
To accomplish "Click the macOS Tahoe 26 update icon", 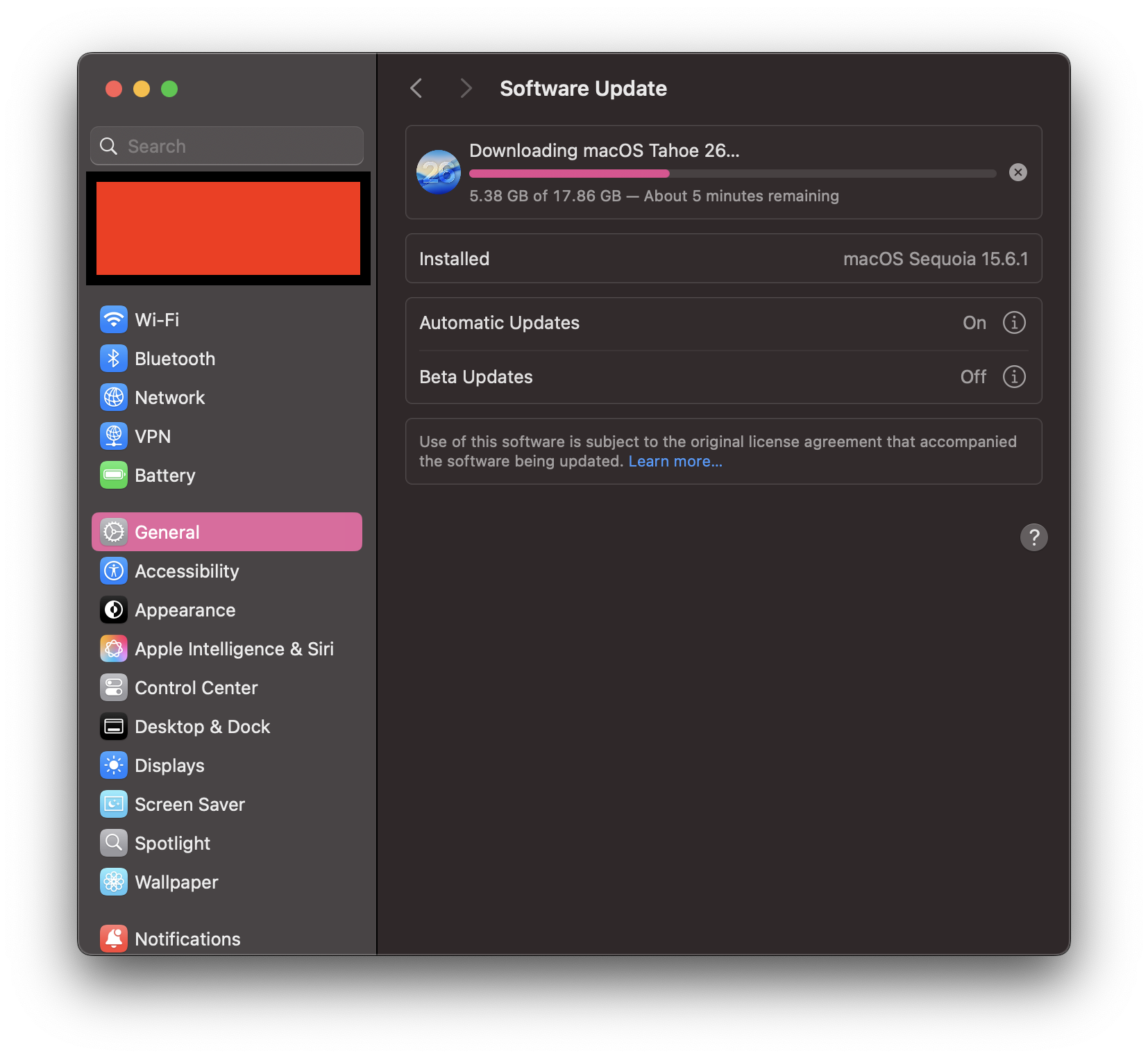I will point(439,172).
